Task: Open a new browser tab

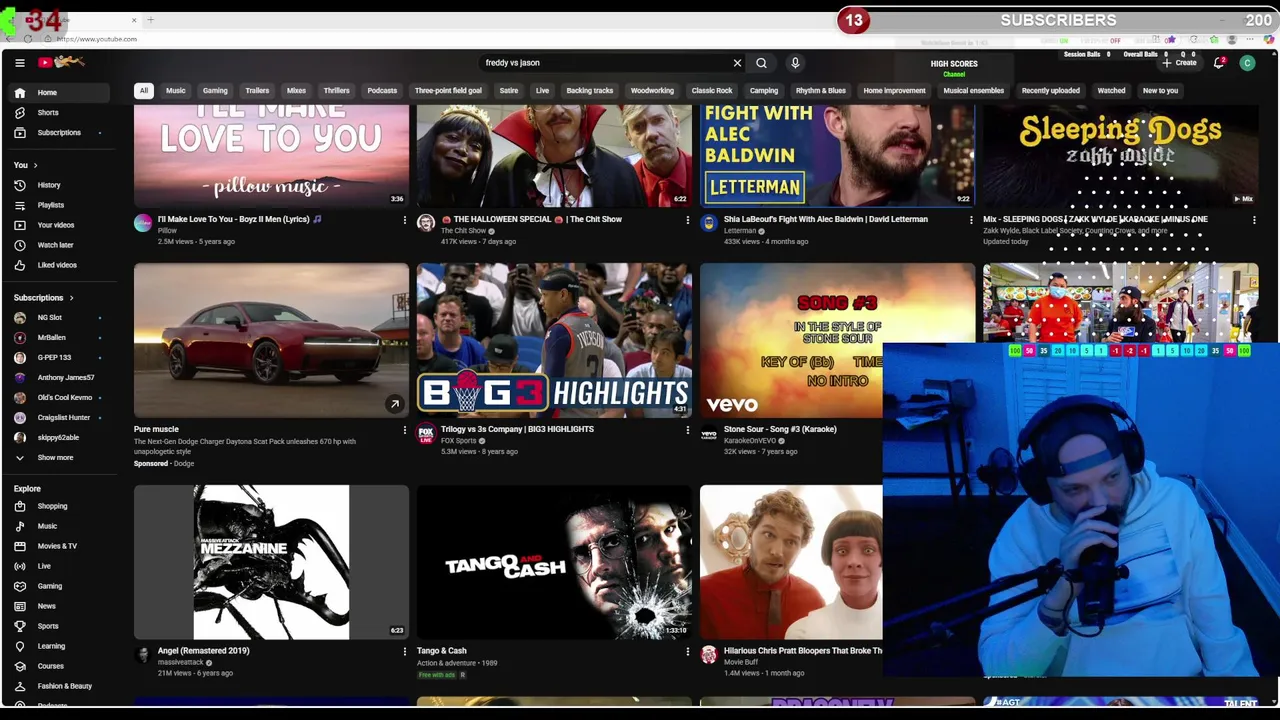Action: 151,20
